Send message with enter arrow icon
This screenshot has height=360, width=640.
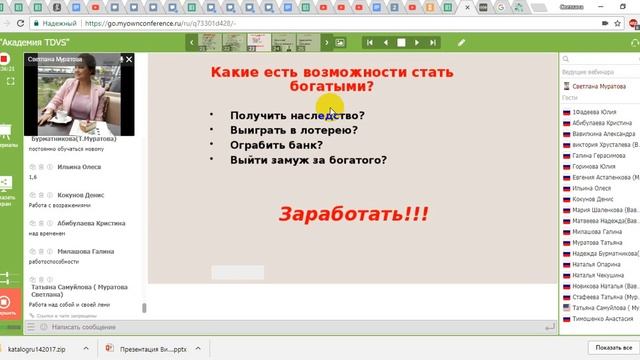click(550, 327)
